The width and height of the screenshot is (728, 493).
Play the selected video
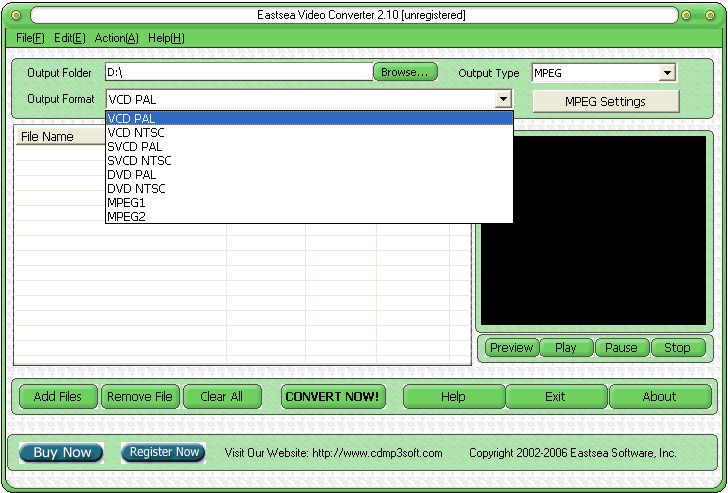tap(566, 348)
